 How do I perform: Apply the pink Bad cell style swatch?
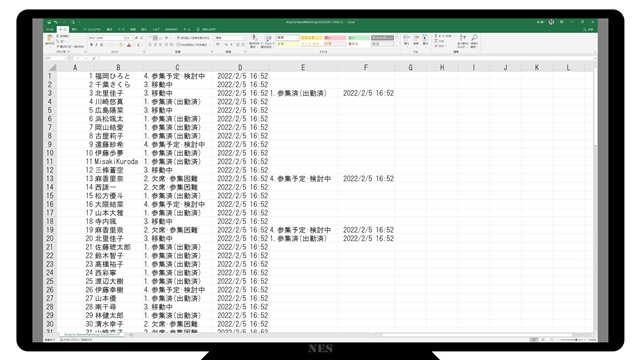(335, 38)
